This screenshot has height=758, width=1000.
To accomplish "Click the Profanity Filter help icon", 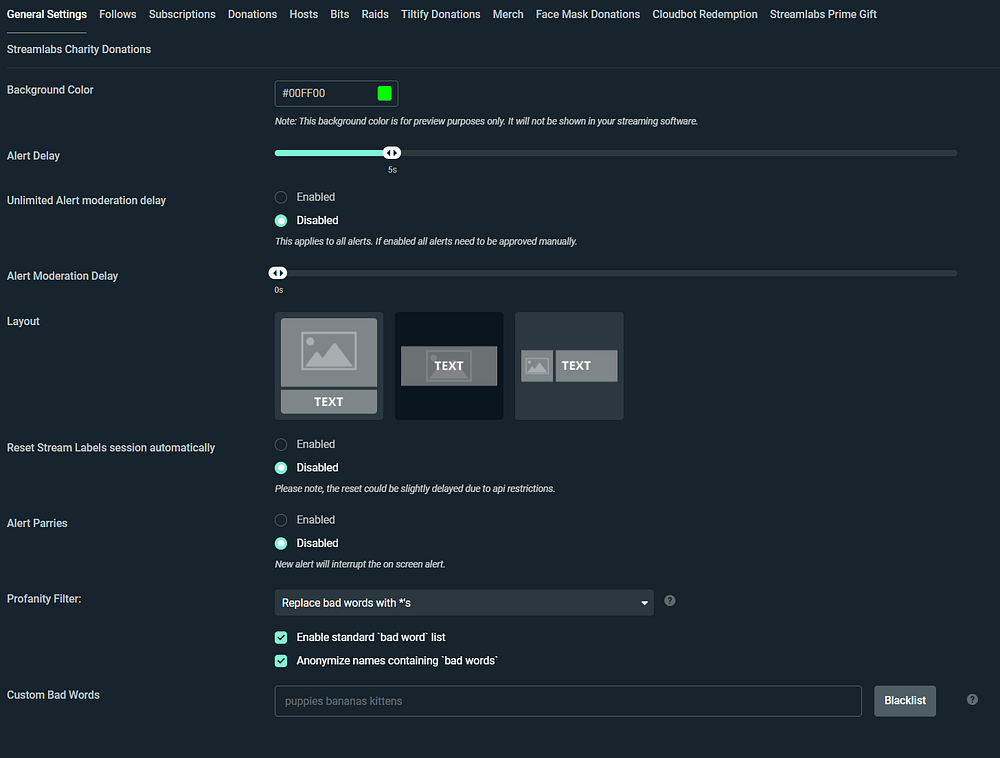I will [x=670, y=601].
